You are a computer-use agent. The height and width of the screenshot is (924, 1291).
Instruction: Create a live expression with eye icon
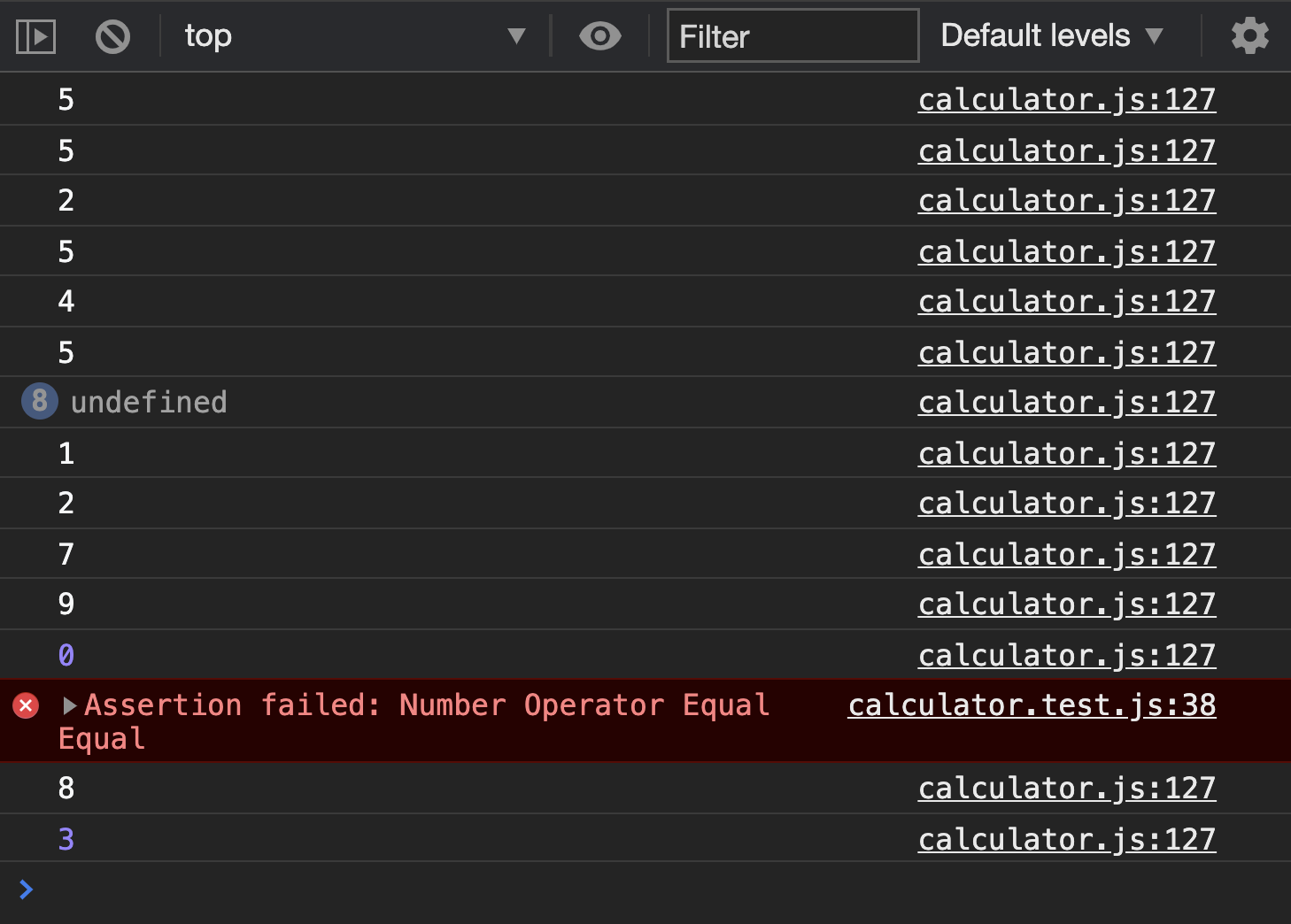[599, 36]
